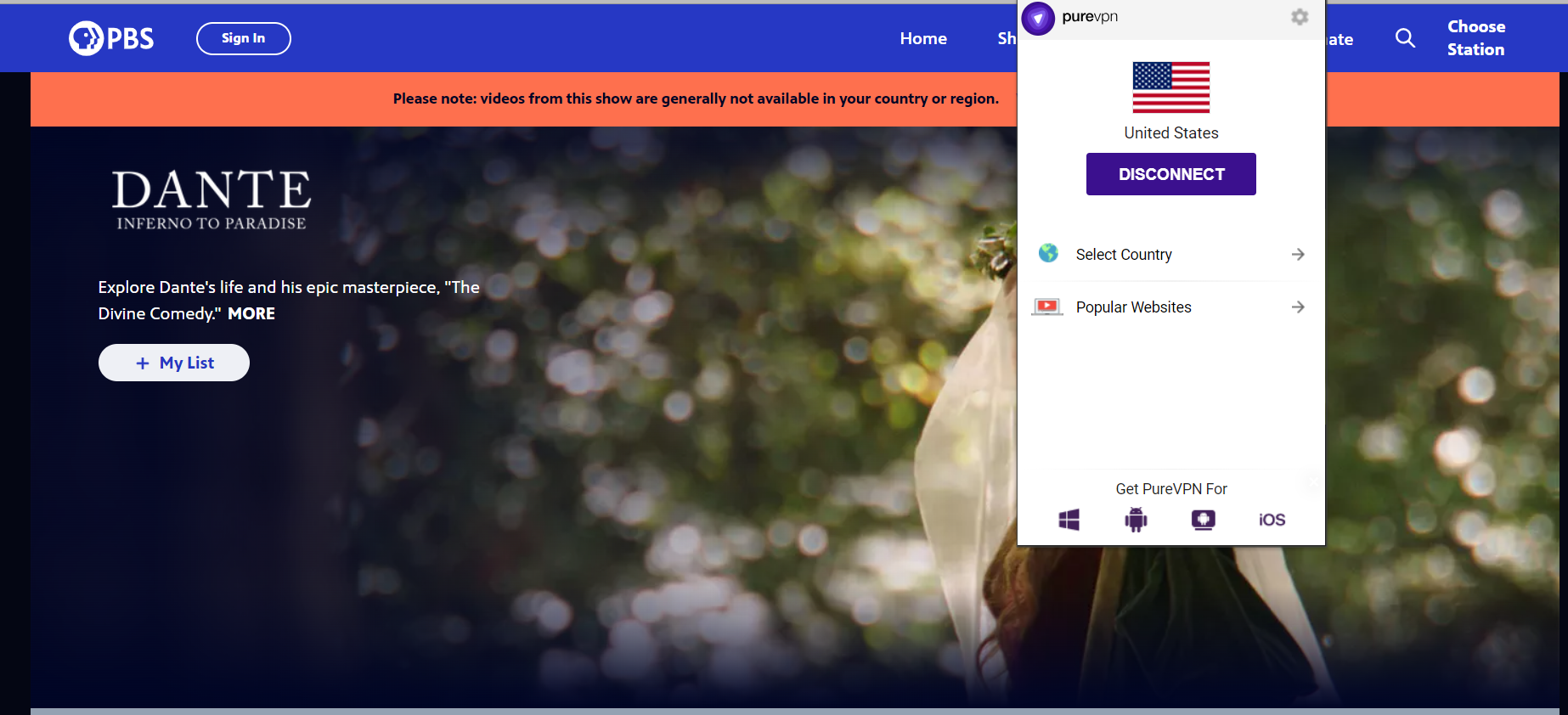
Task: Go to the Home menu item
Action: 922,38
